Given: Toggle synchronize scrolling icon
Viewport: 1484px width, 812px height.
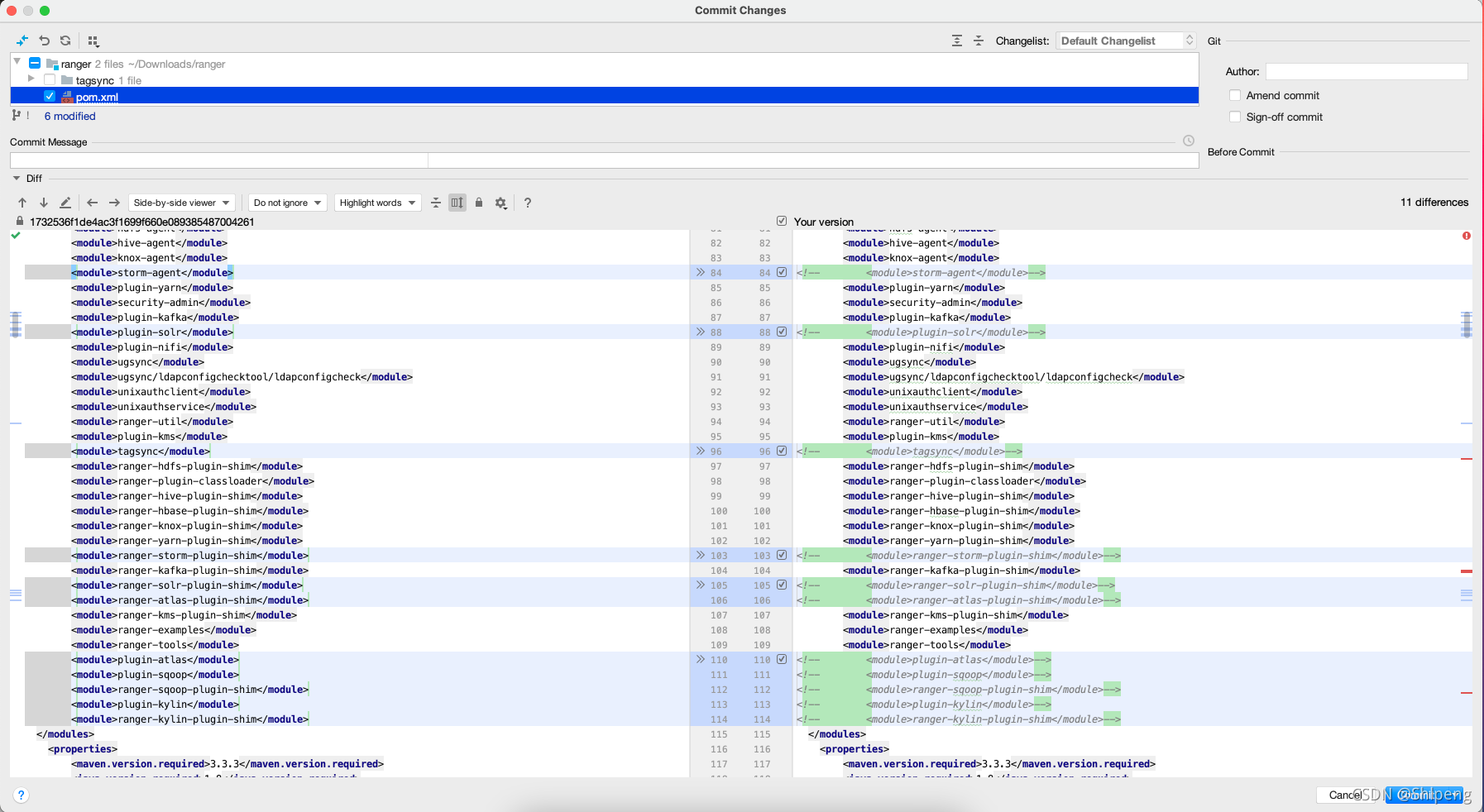Looking at the screenshot, I should coord(457,203).
